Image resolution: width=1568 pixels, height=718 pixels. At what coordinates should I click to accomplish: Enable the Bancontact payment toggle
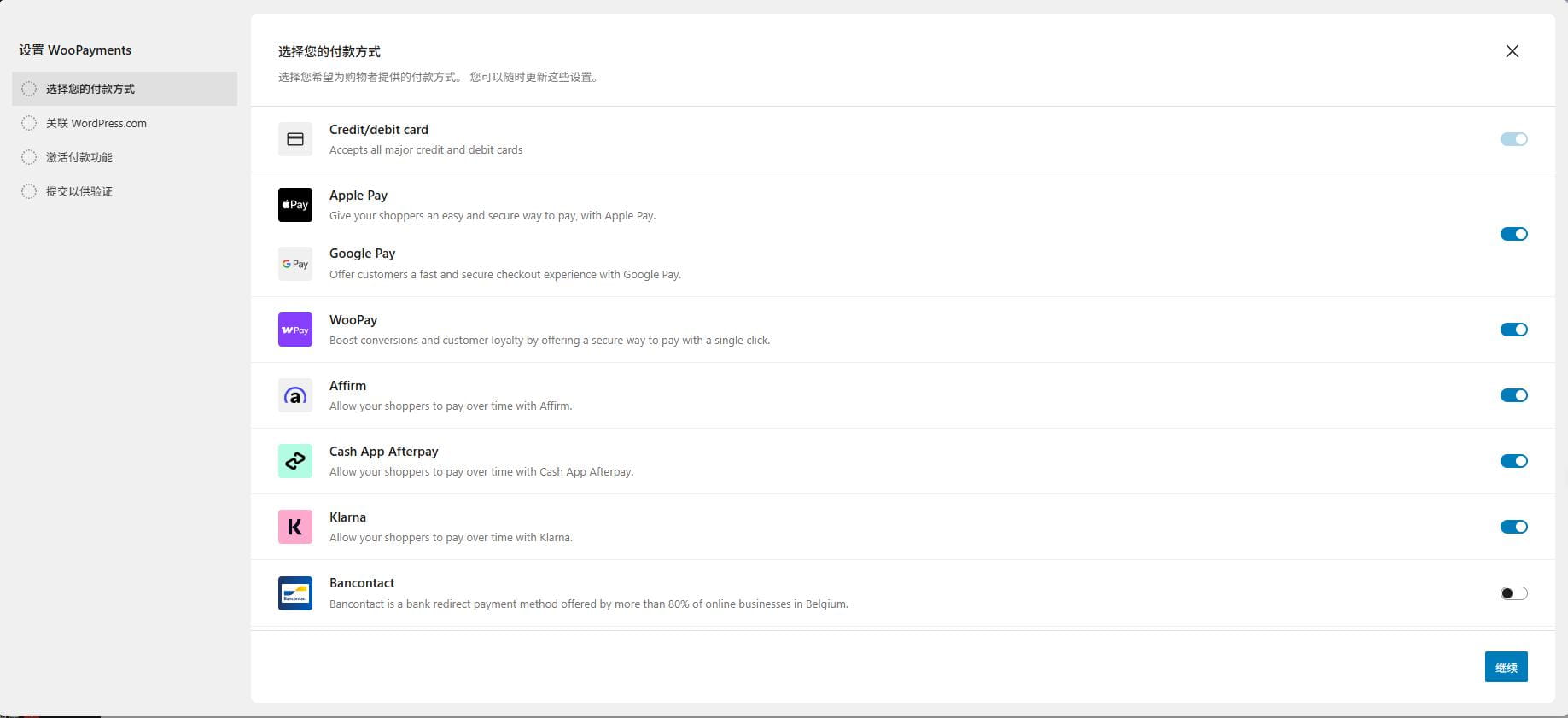pos(1513,593)
